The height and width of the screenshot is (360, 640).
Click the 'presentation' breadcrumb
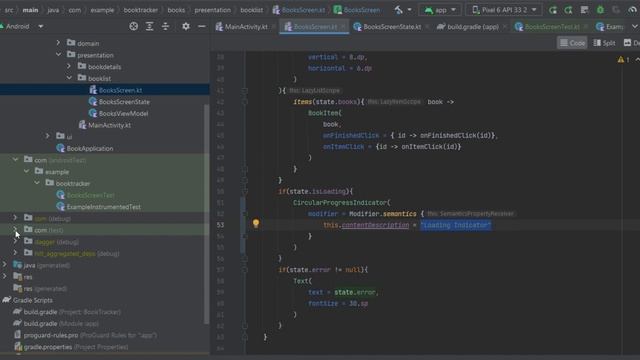click(212, 10)
